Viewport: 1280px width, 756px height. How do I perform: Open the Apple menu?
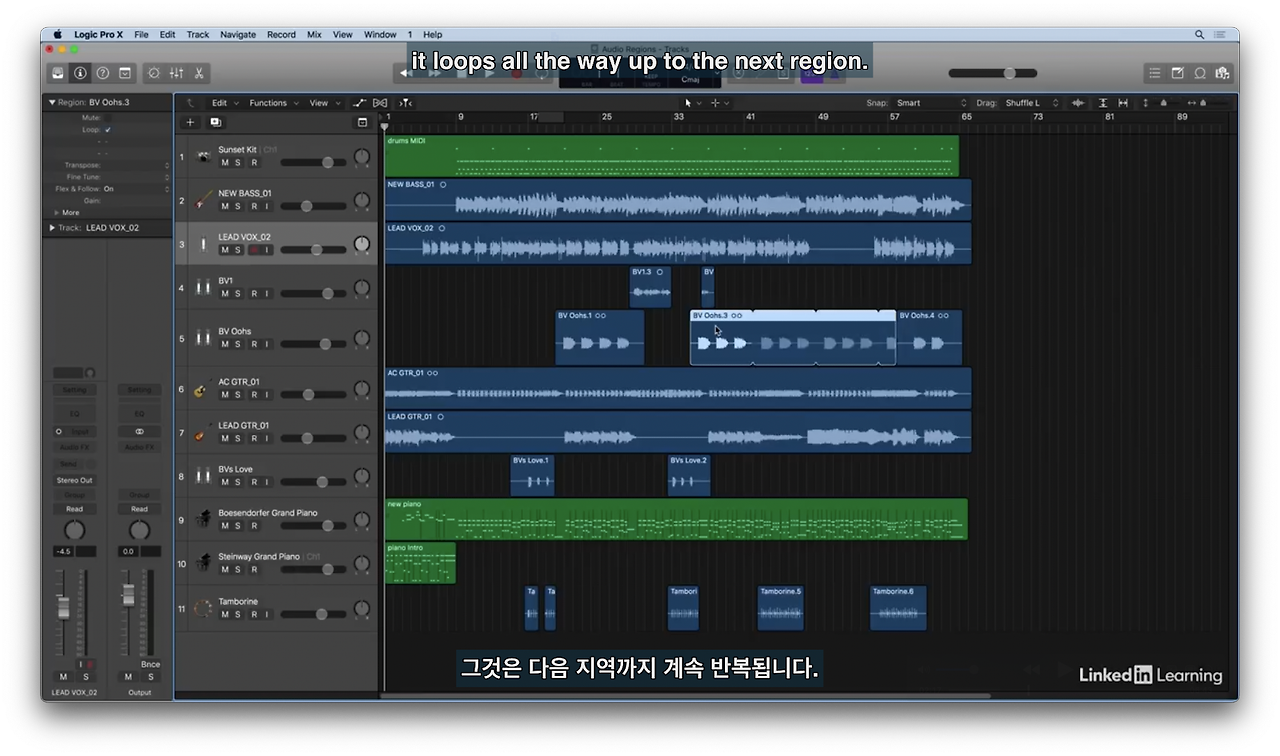click(58, 34)
